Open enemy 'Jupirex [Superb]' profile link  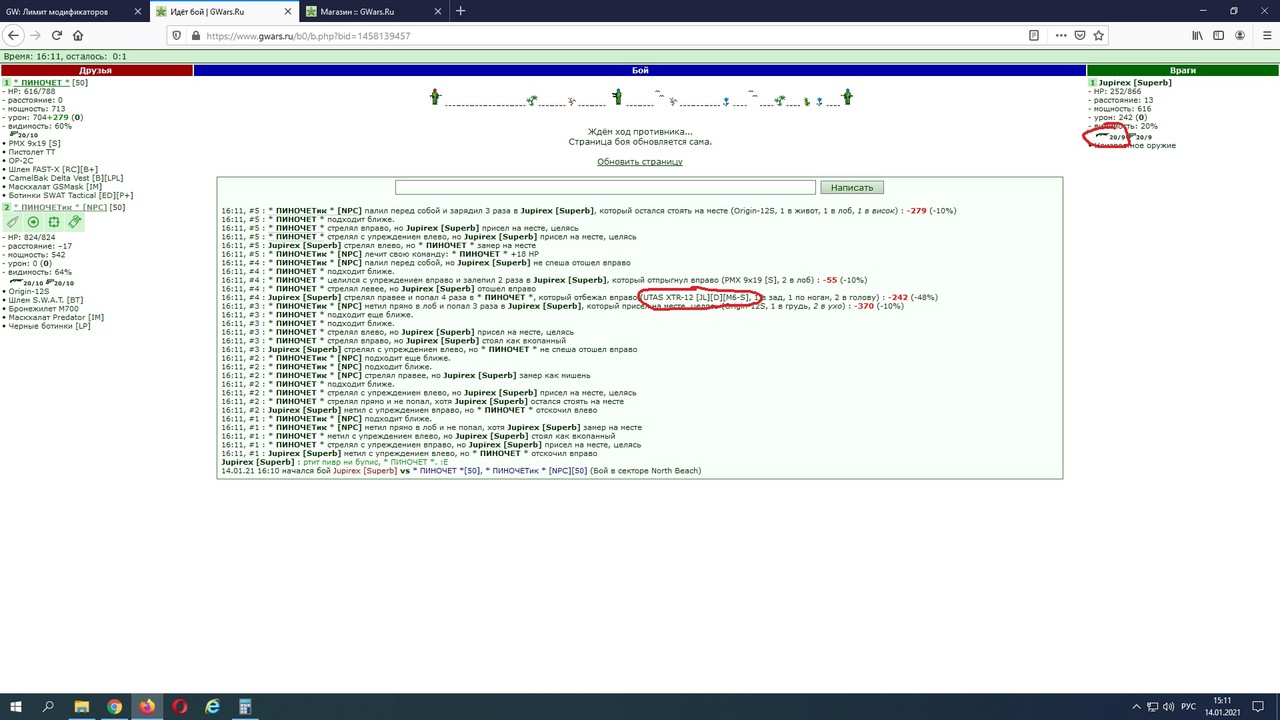coord(1135,83)
